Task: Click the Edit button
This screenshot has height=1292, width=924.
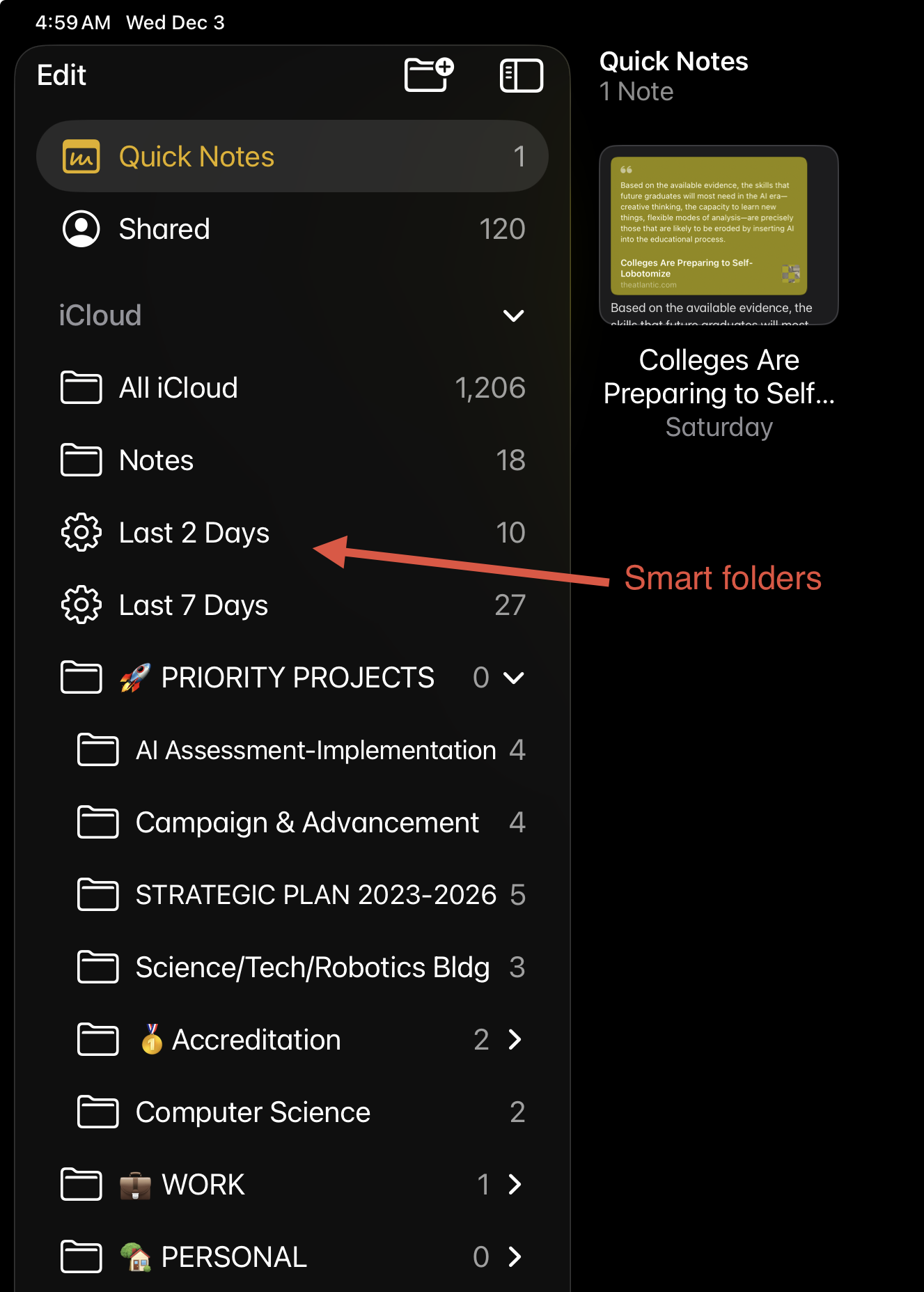Action: (x=61, y=75)
